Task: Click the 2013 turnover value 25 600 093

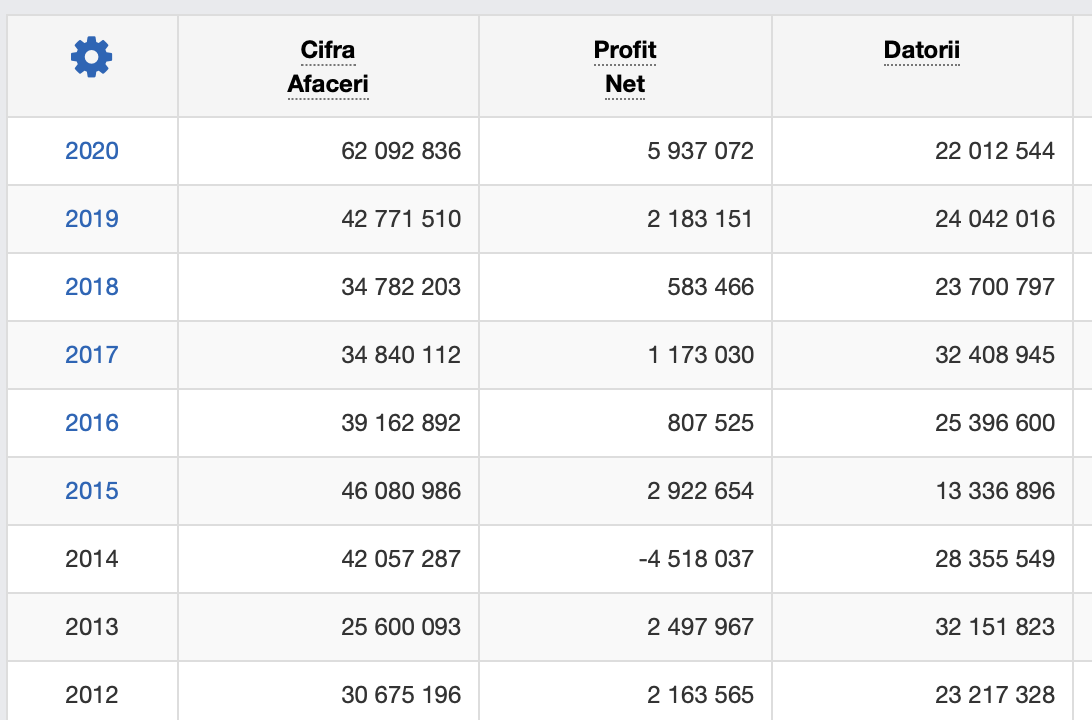Action: 401,627
